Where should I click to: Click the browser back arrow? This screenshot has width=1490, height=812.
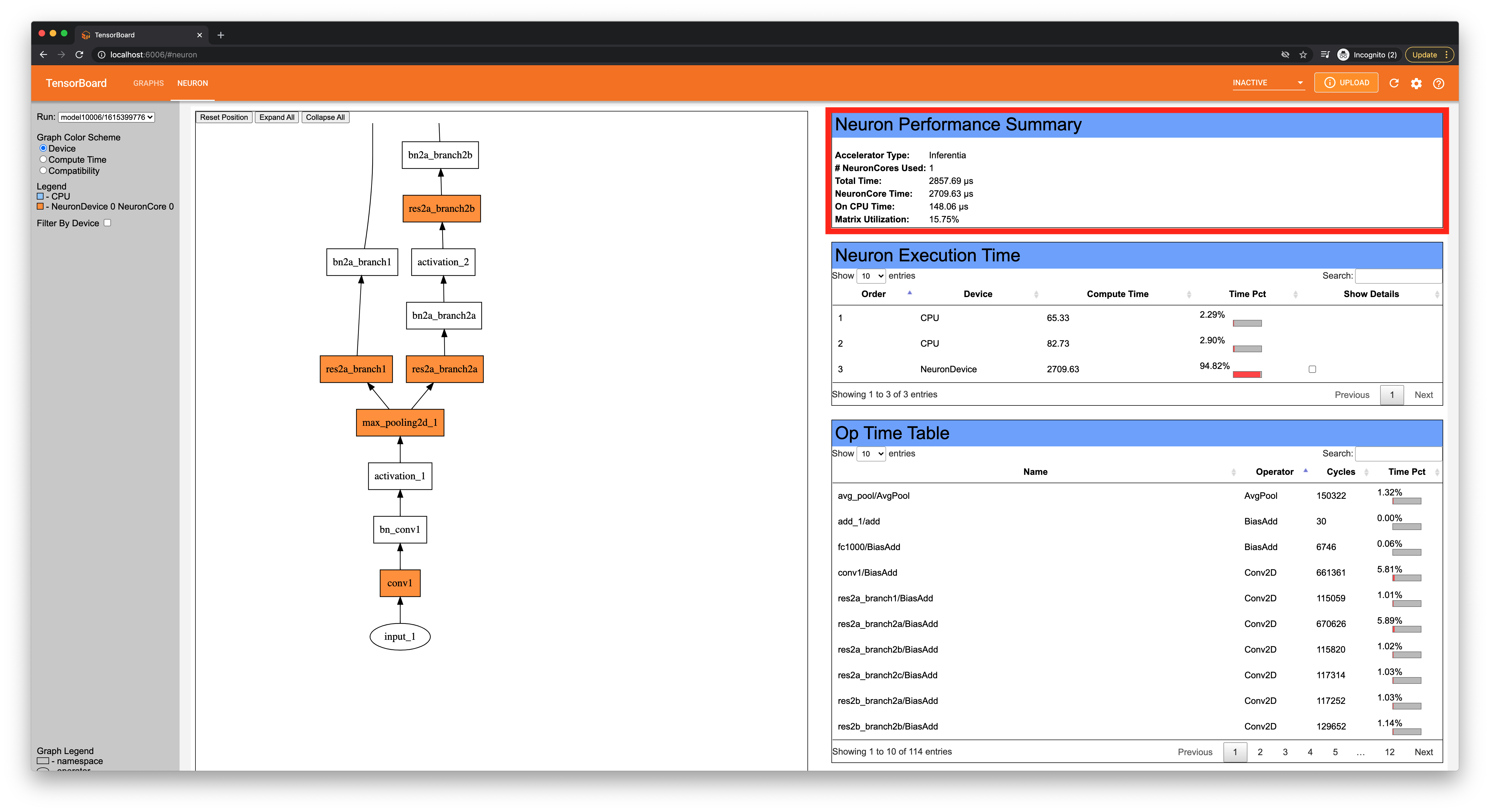point(43,55)
